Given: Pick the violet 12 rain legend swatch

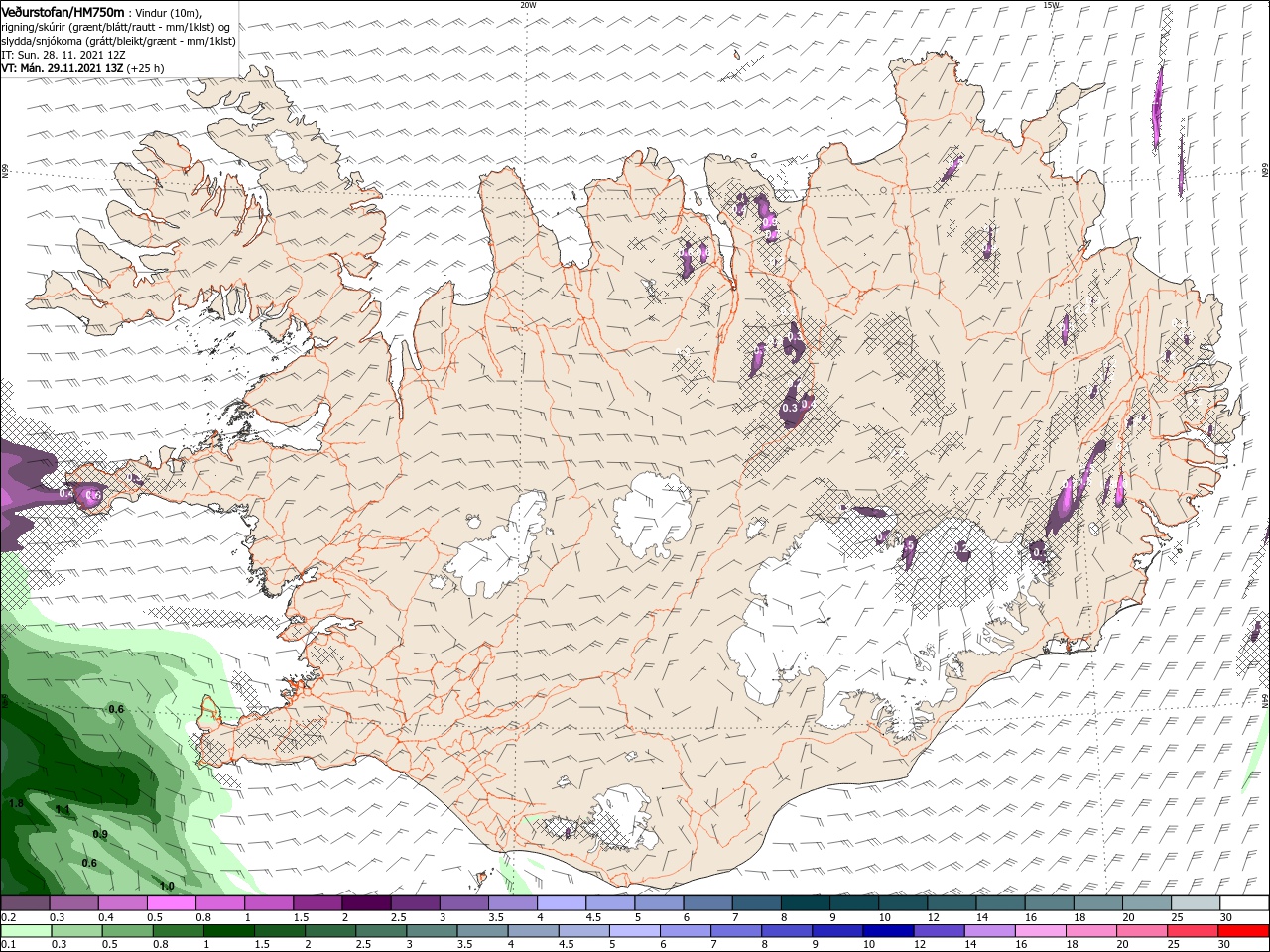Looking at the screenshot, I should pyautogui.click(x=940, y=931).
